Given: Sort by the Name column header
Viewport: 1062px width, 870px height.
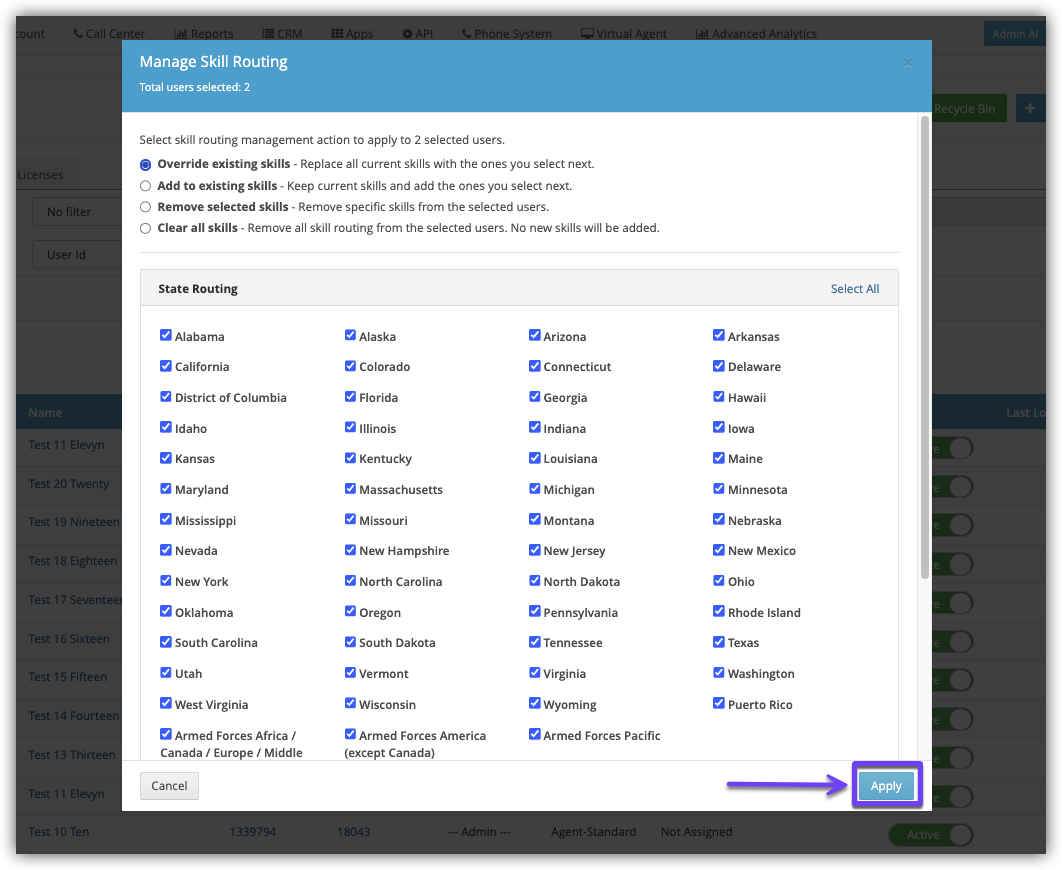Looking at the screenshot, I should 45,412.
